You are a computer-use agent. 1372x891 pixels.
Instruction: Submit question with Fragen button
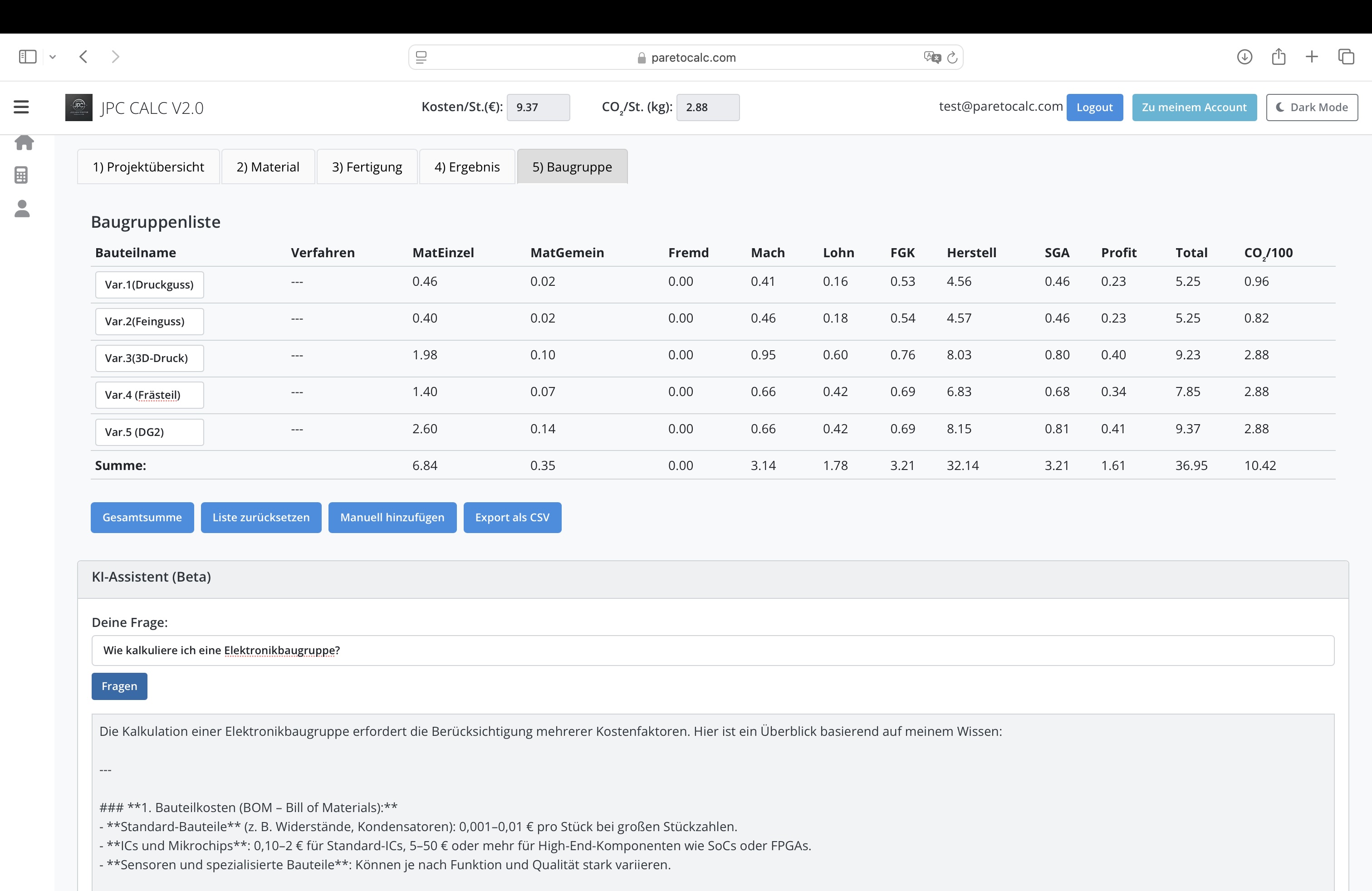119,686
